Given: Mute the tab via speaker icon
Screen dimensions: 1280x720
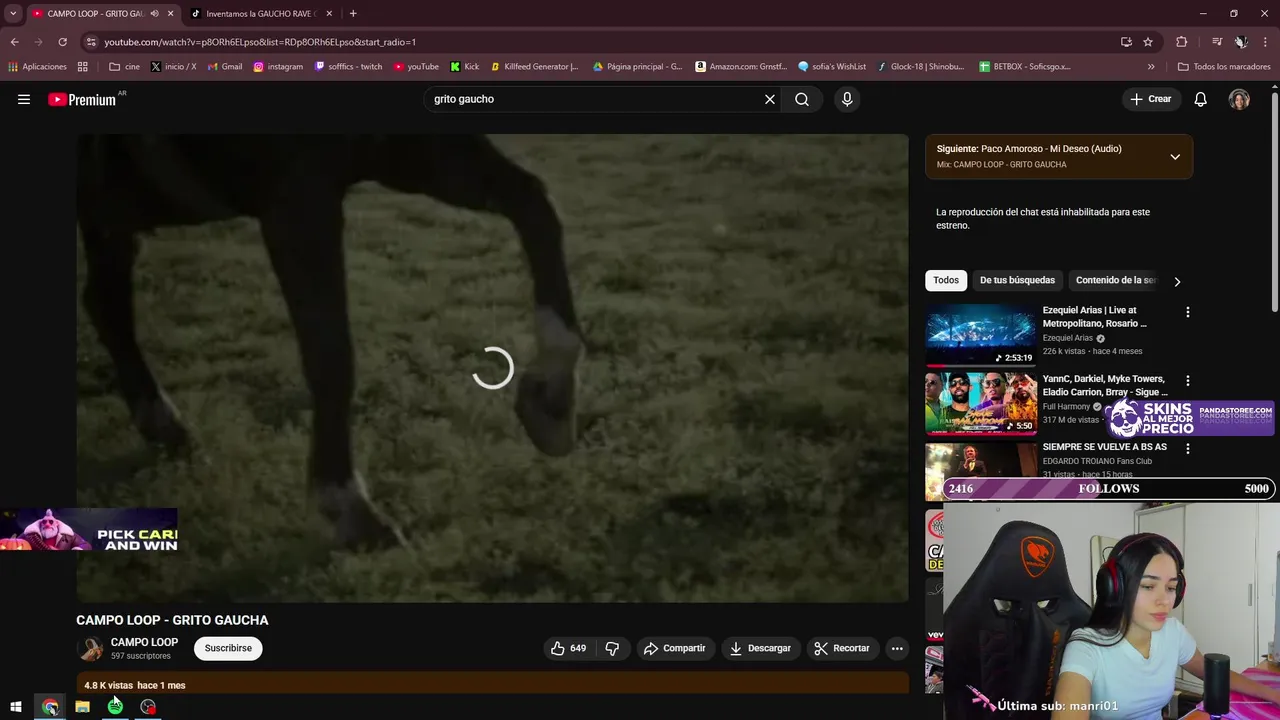Looking at the screenshot, I should pyautogui.click(x=154, y=13).
